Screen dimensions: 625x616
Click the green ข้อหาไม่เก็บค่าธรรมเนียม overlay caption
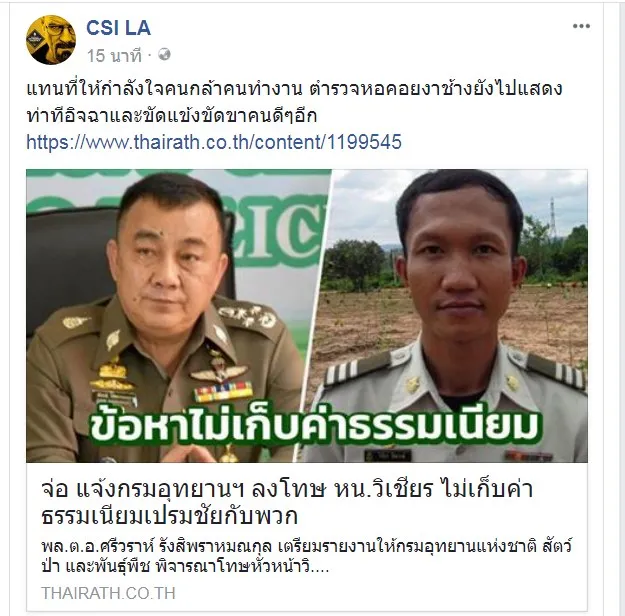[314, 427]
